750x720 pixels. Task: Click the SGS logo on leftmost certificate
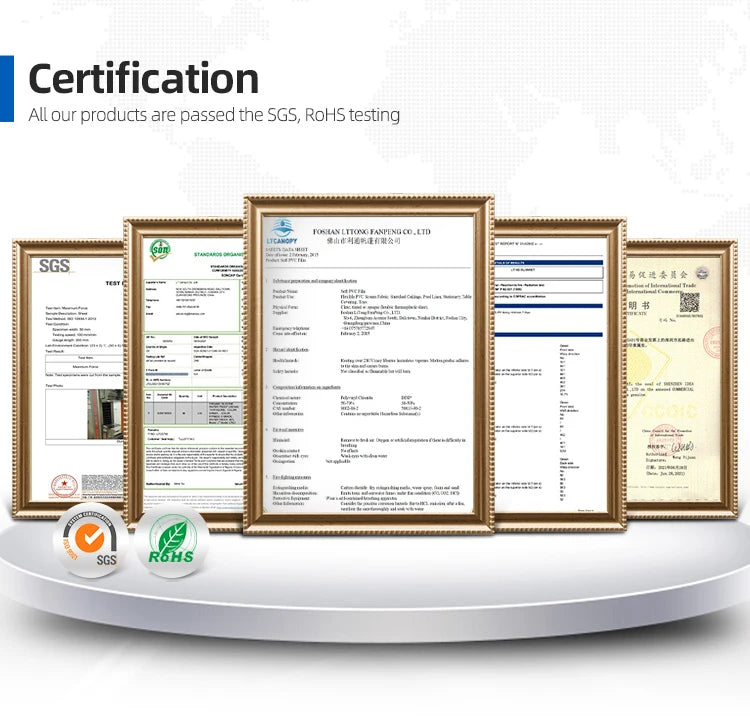(54, 266)
